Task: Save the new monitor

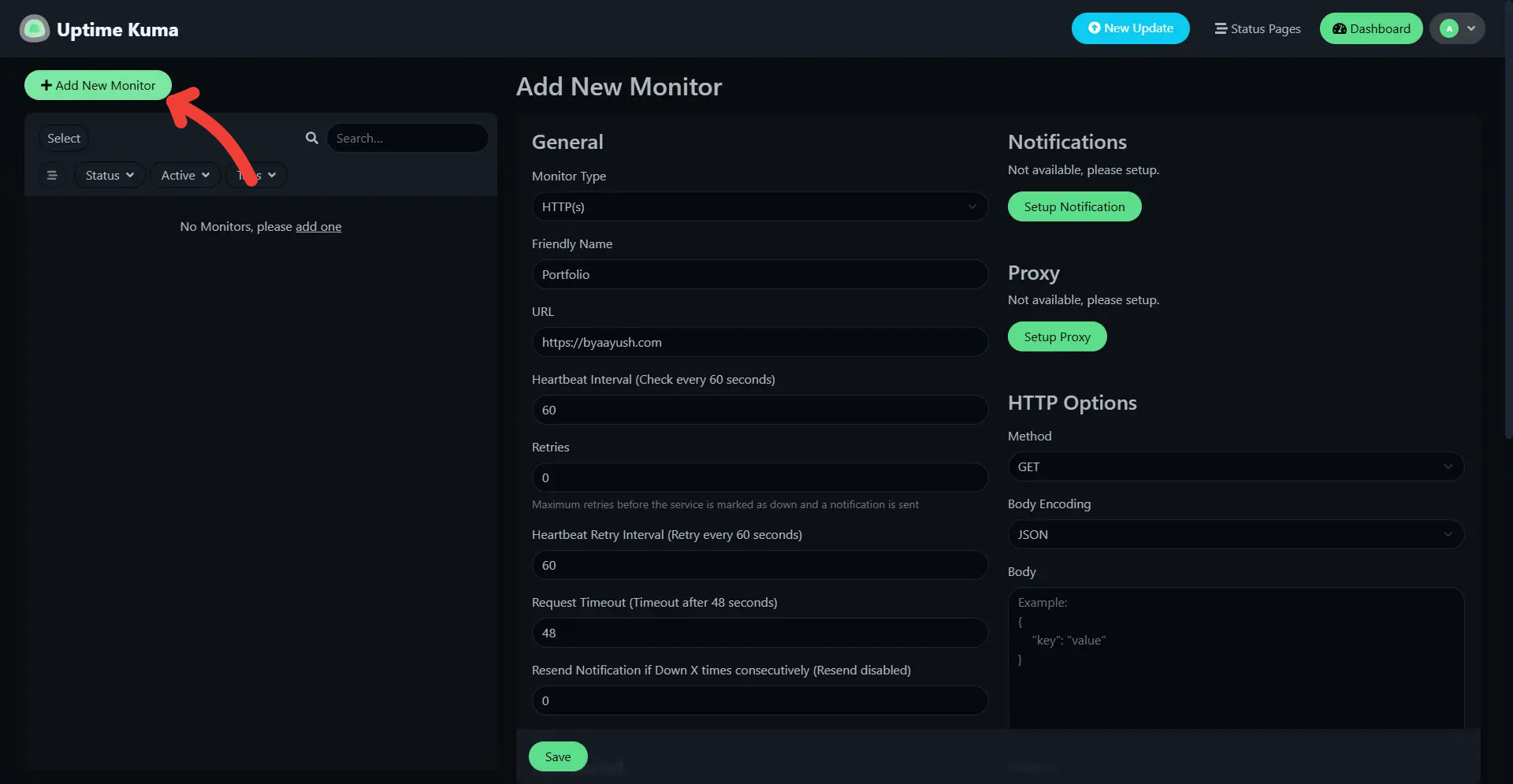Action: pyautogui.click(x=558, y=756)
